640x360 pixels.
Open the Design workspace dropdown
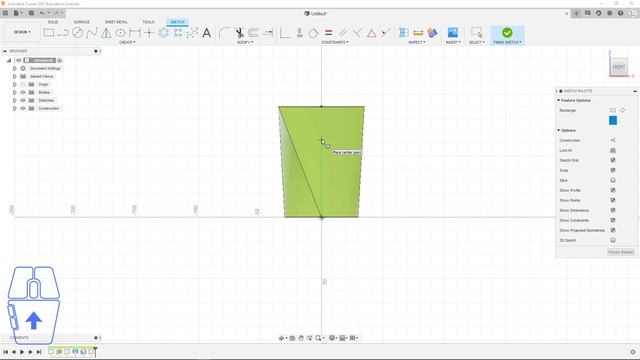point(22,32)
